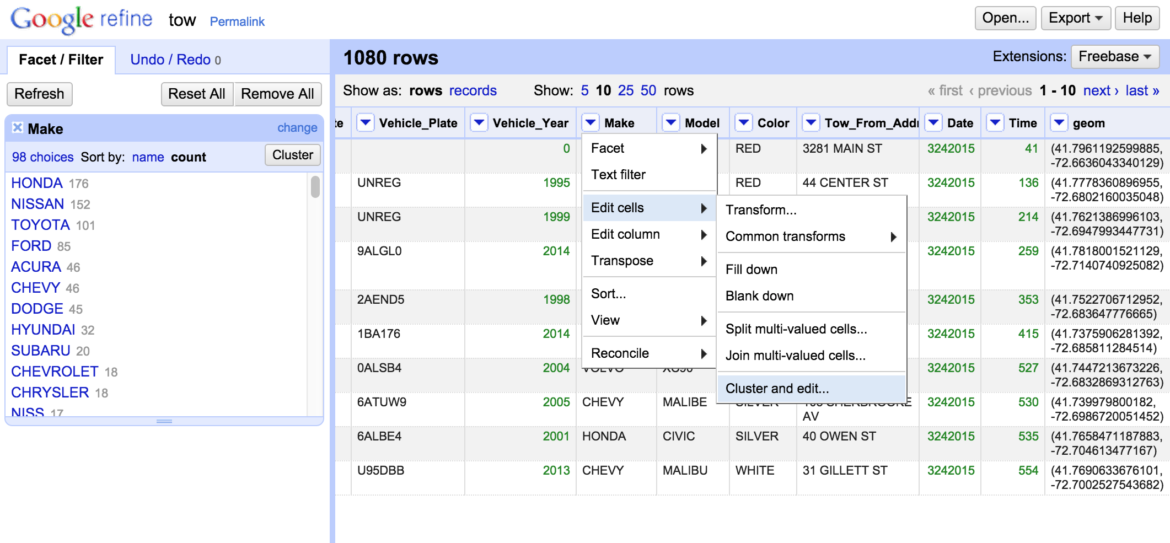
Task: Open the Date column dropdown arrow
Action: [933, 123]
